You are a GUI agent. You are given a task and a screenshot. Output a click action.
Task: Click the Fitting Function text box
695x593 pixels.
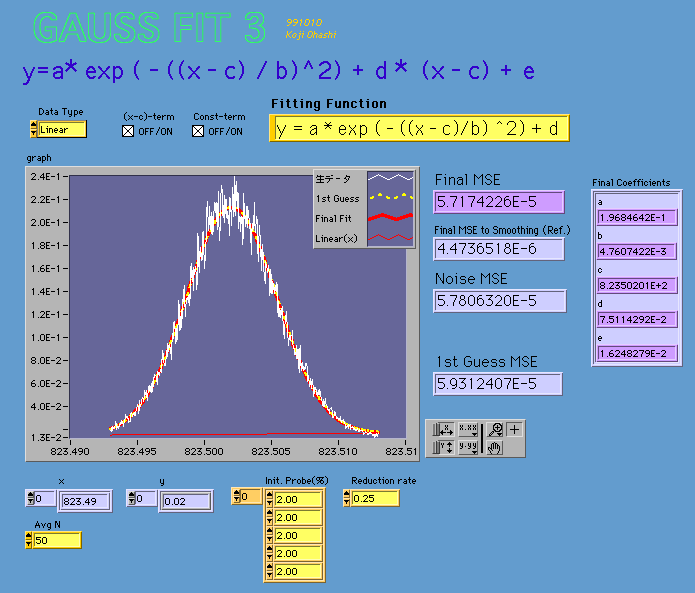point(419,128)
